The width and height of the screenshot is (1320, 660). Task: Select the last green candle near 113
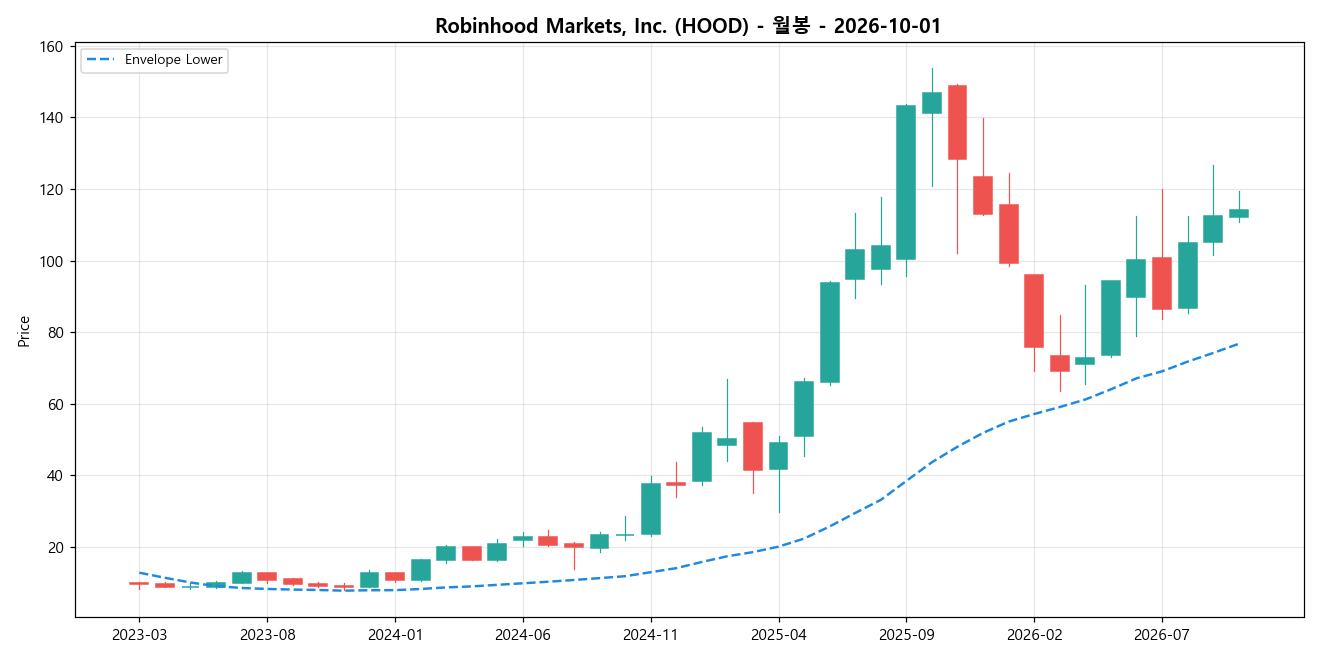coord(1239,213)
